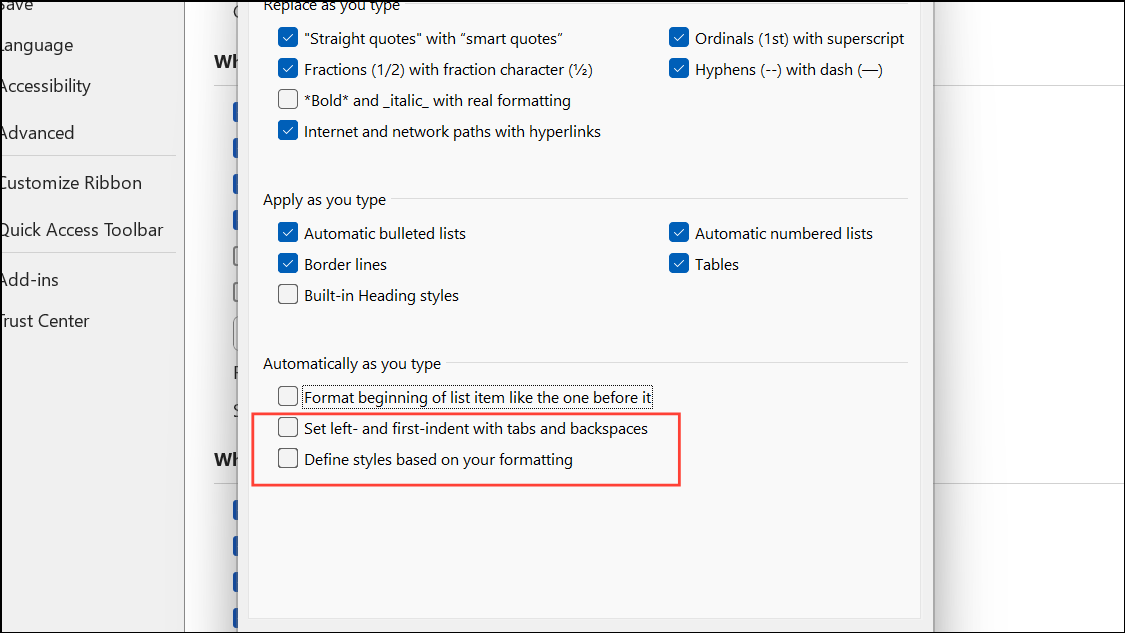This screenshot has width=1125, height=633.
Task: Toggle Internet and network paths with hyperlinks
Action: coord(288,131)
